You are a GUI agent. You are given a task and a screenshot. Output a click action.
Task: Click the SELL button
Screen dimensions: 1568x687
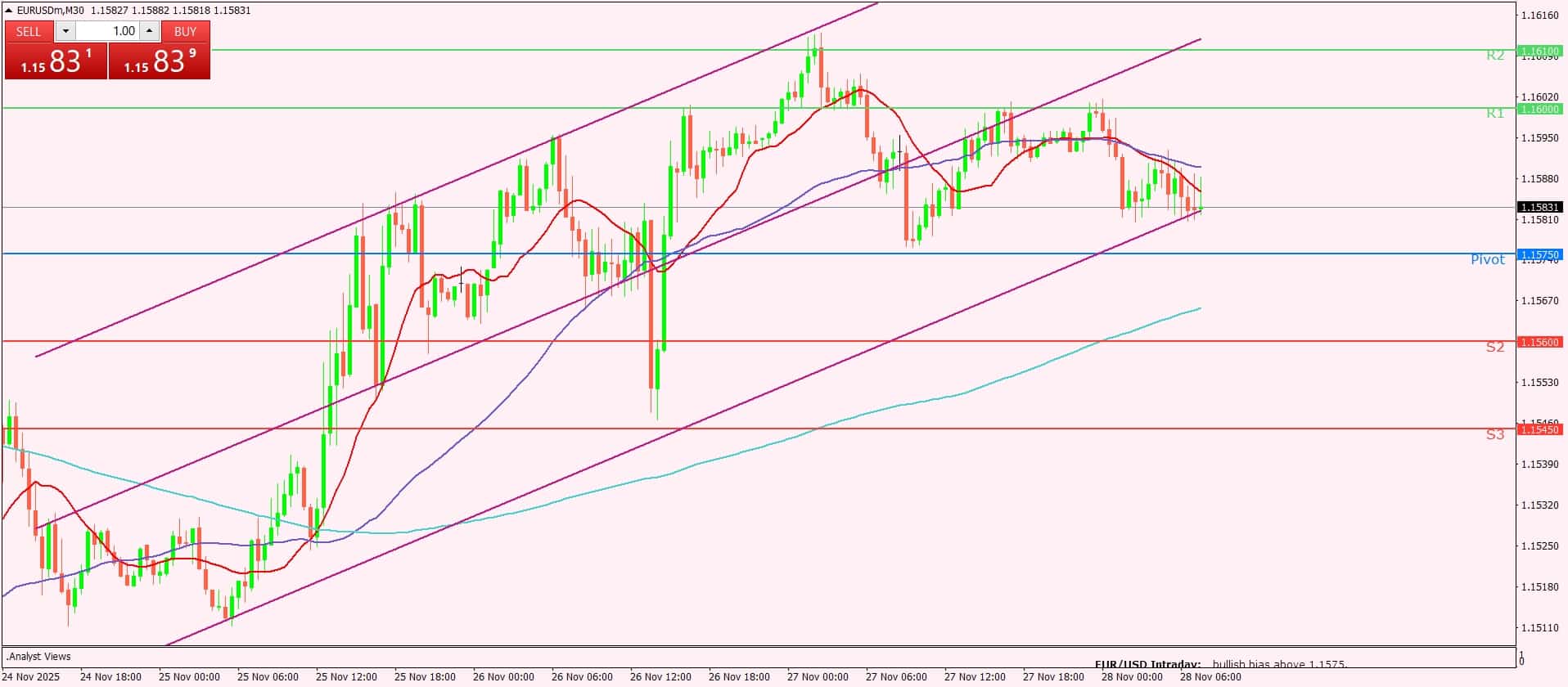click(29, 31)
